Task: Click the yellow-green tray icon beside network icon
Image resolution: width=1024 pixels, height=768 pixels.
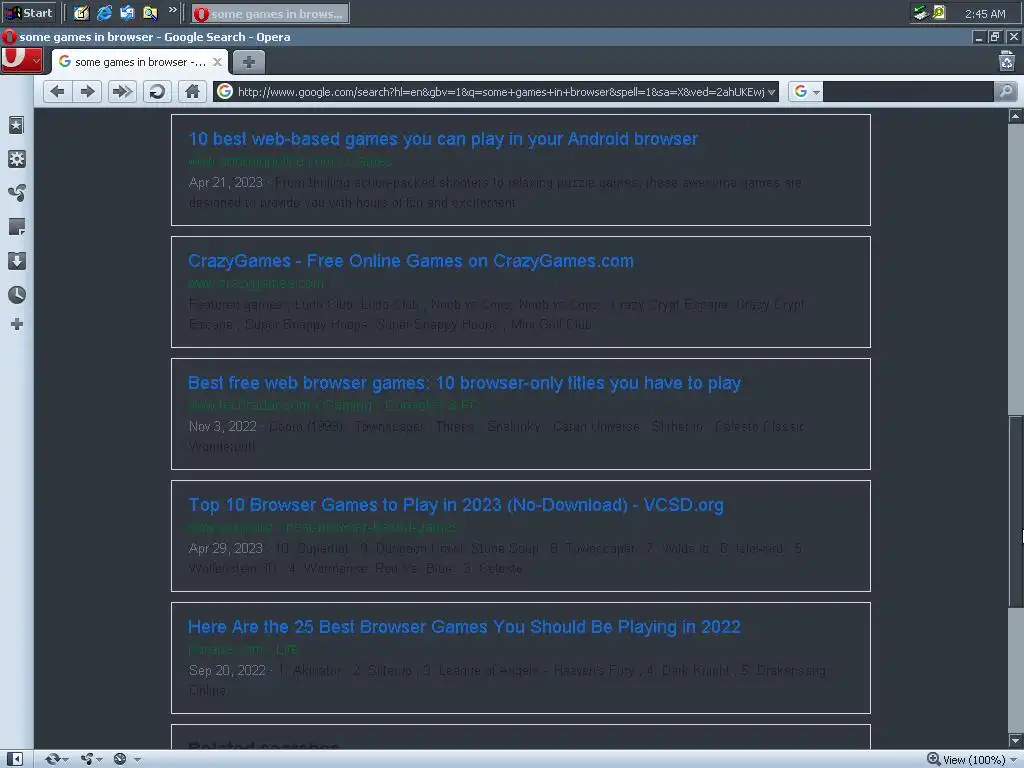Action: click(x=939, y=12)
